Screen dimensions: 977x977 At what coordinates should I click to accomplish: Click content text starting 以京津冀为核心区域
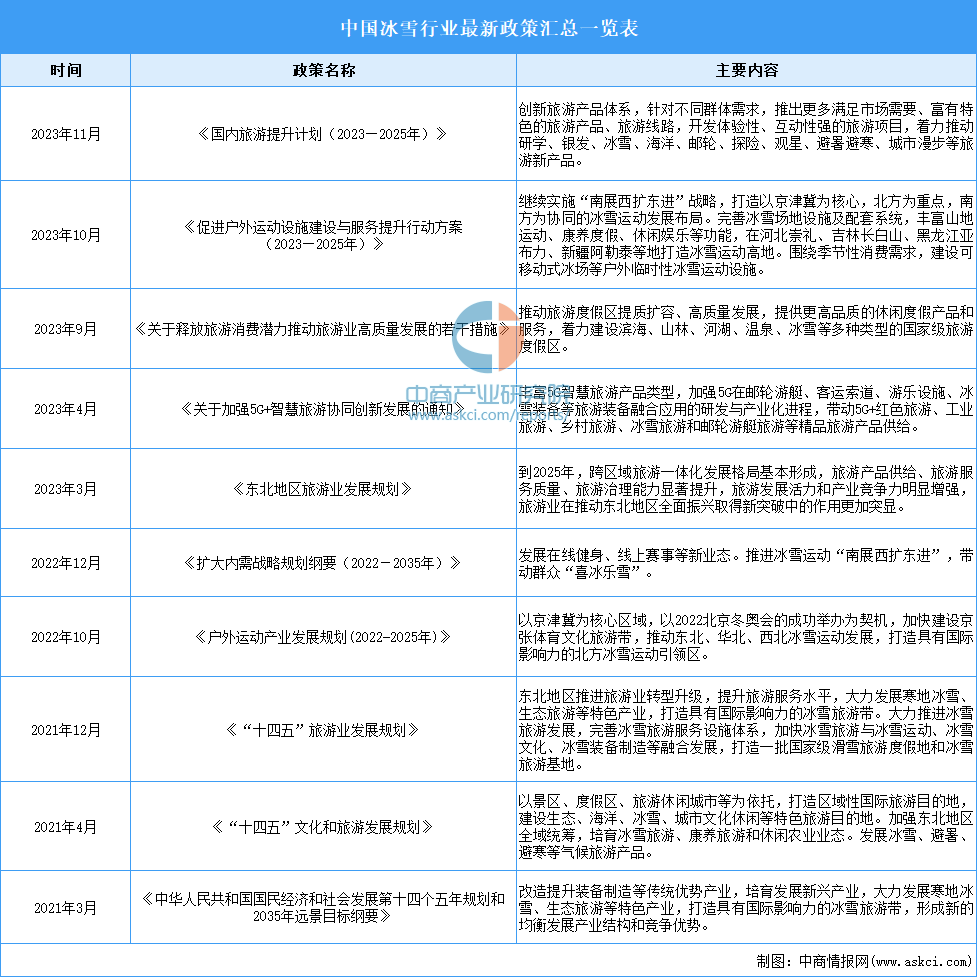(x=746, y=637)
